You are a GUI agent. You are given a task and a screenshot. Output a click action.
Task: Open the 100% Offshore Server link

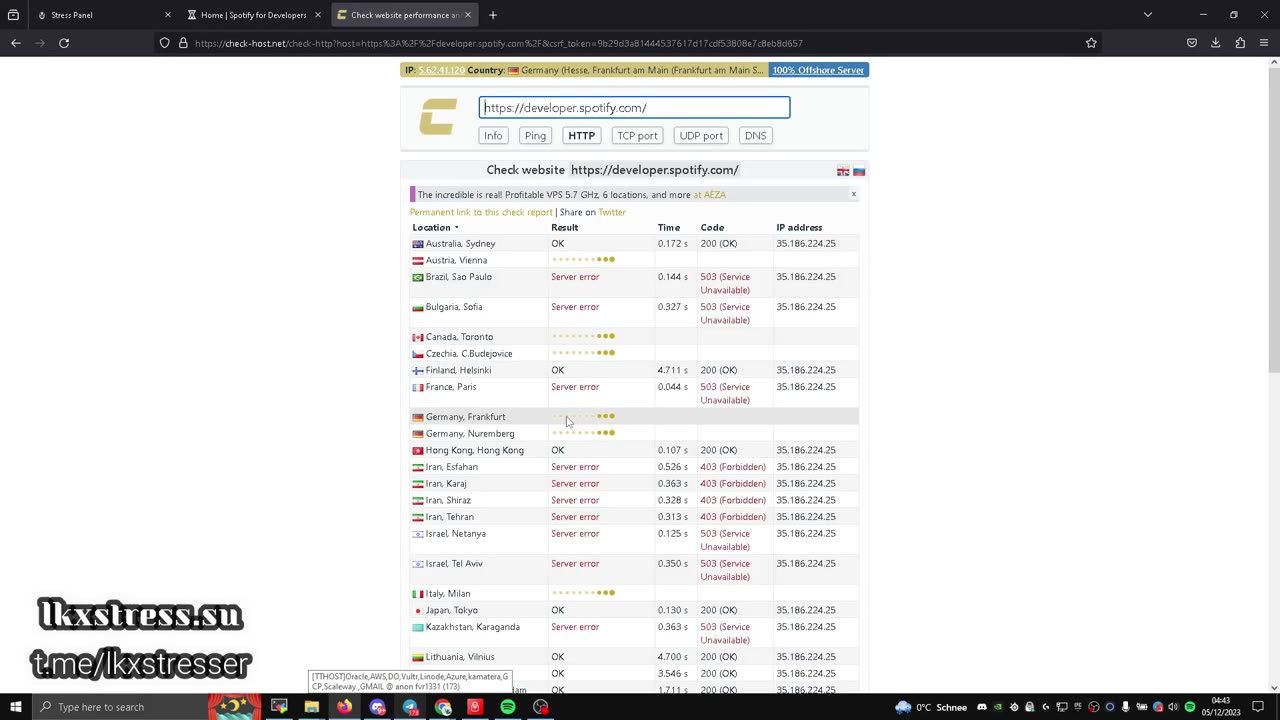818,70
